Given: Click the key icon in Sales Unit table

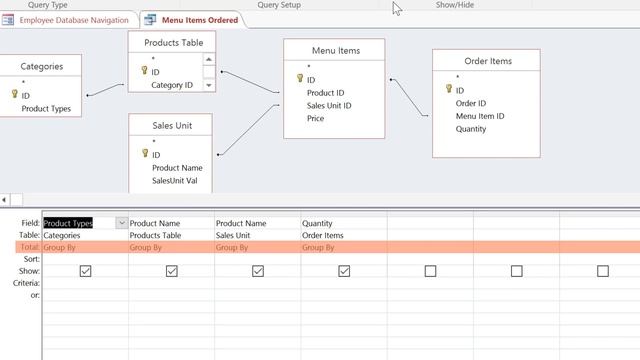Looking at the screenshot, I should pyautogui.click(x=145, y=153).
